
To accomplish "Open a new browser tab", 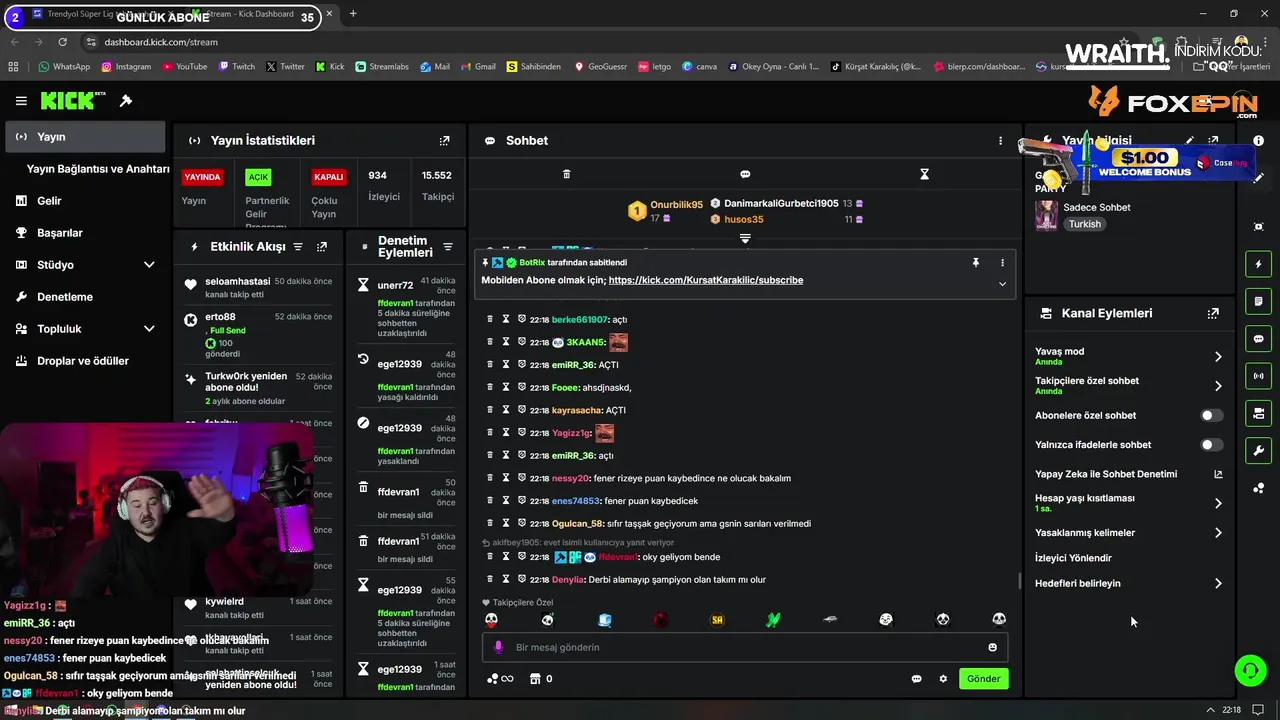I will tap(353, 14).
